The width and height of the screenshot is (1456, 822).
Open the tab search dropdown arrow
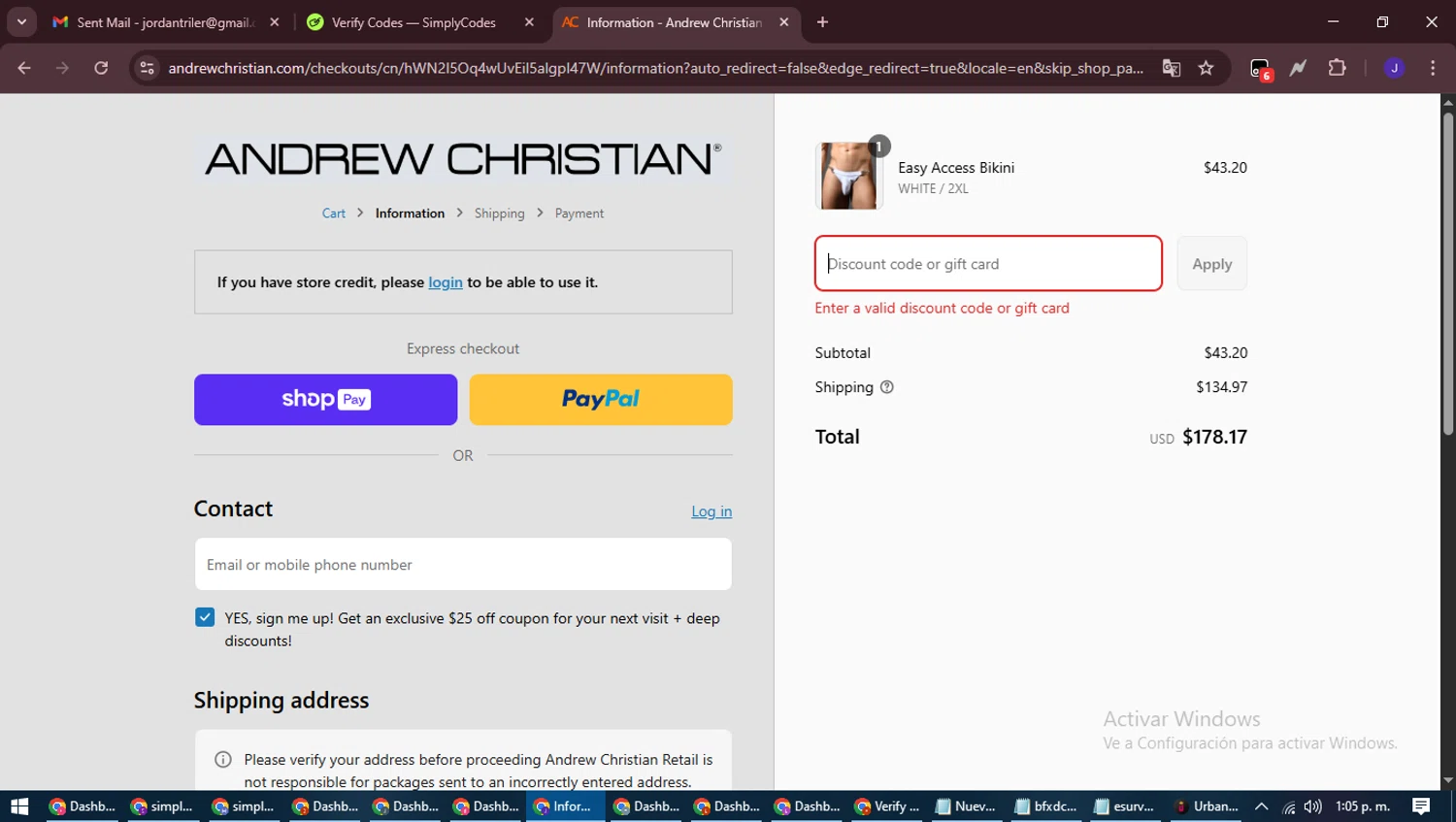tap(21, 22)
